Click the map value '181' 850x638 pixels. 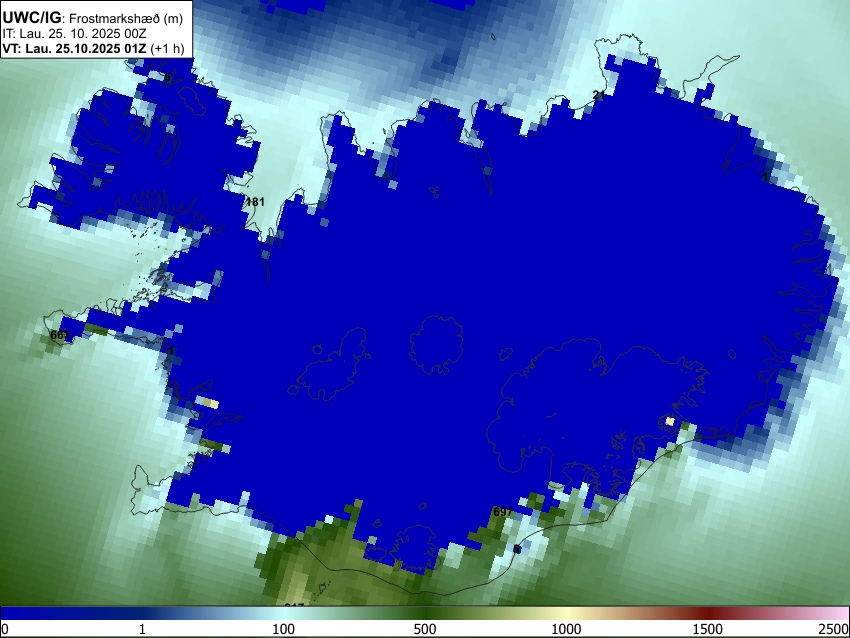point(255,202)
